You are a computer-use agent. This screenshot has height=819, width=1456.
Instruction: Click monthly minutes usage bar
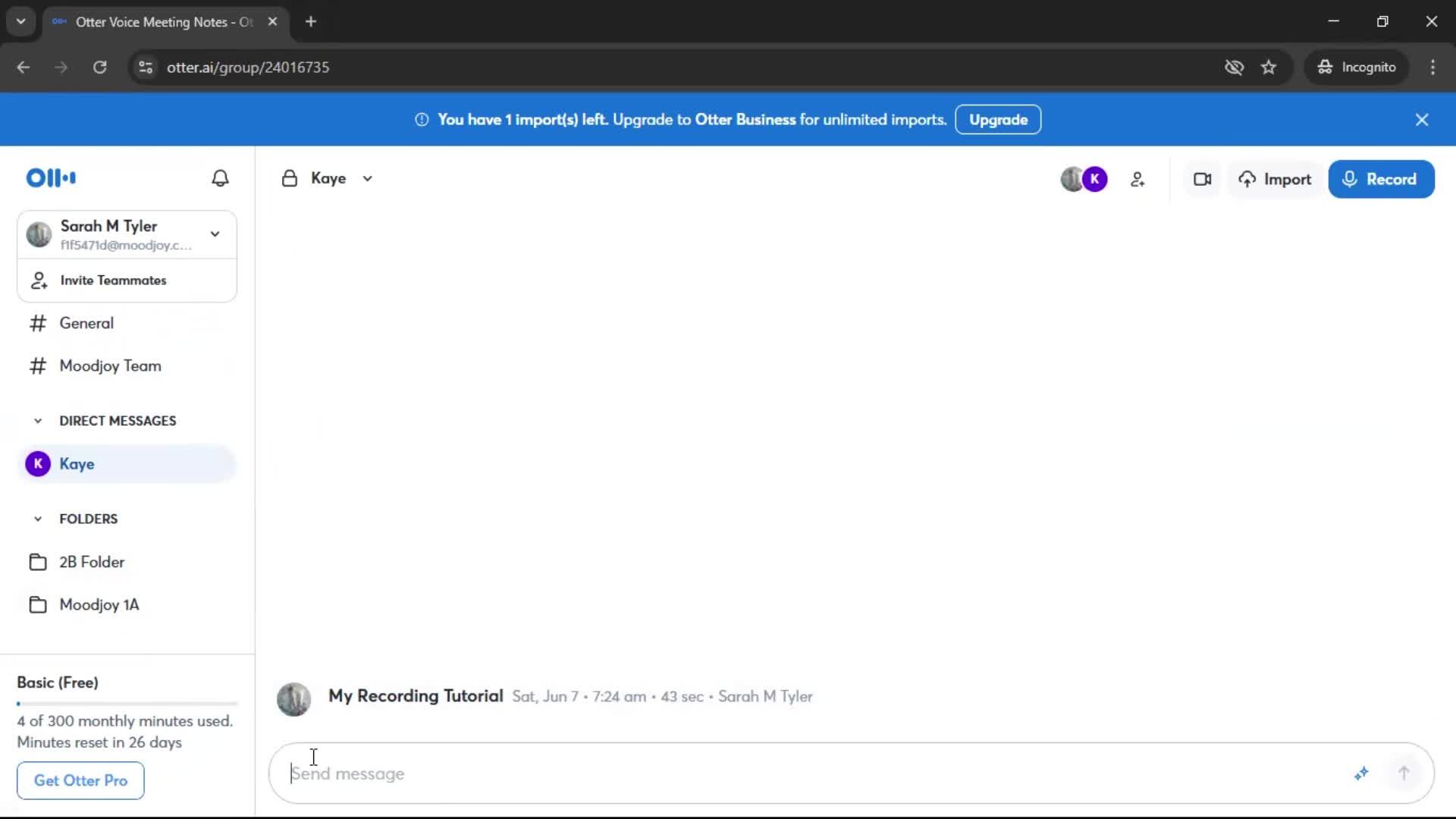[127, 704]
